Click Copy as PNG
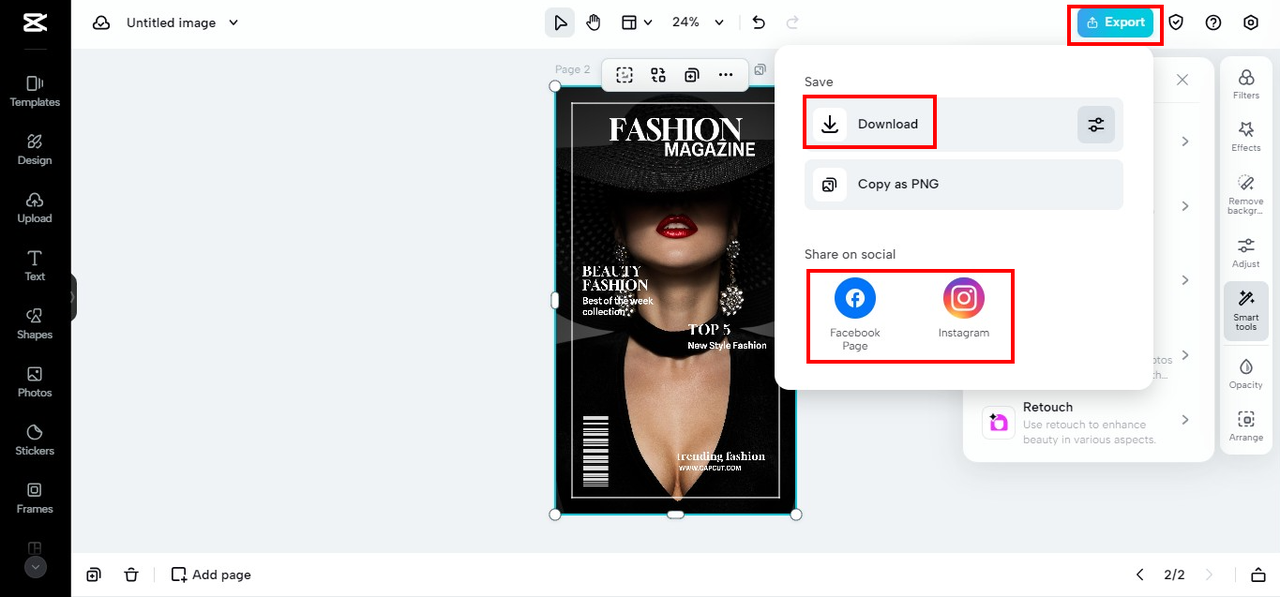This screenshot has height=597, width=1280. pos(964,184)
